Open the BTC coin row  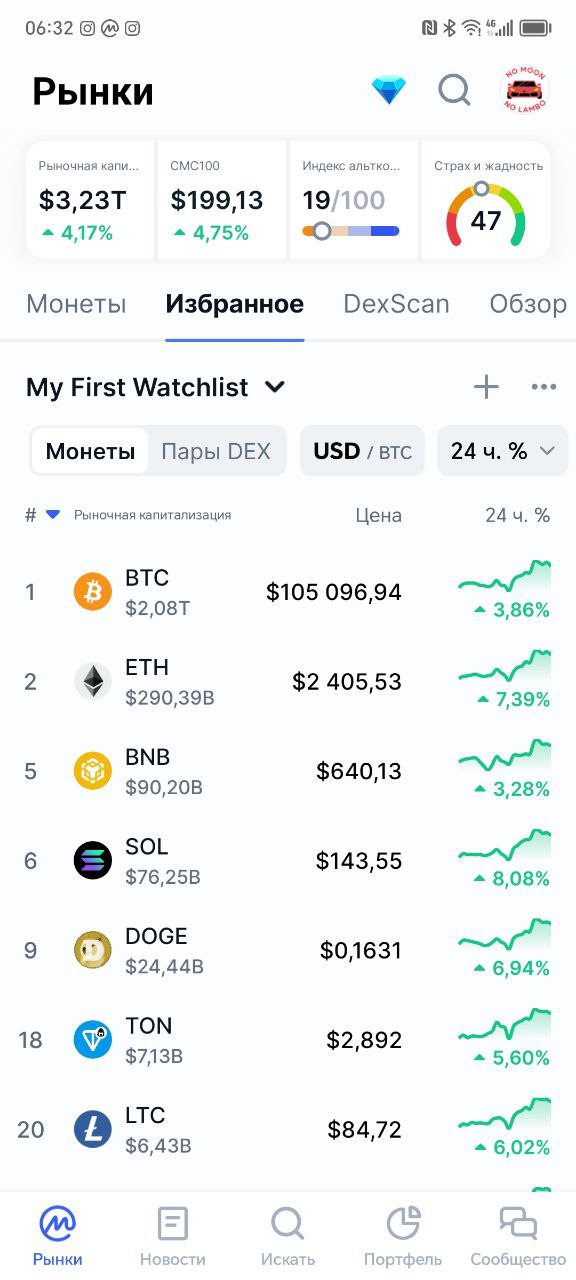[x=288, y=592]
